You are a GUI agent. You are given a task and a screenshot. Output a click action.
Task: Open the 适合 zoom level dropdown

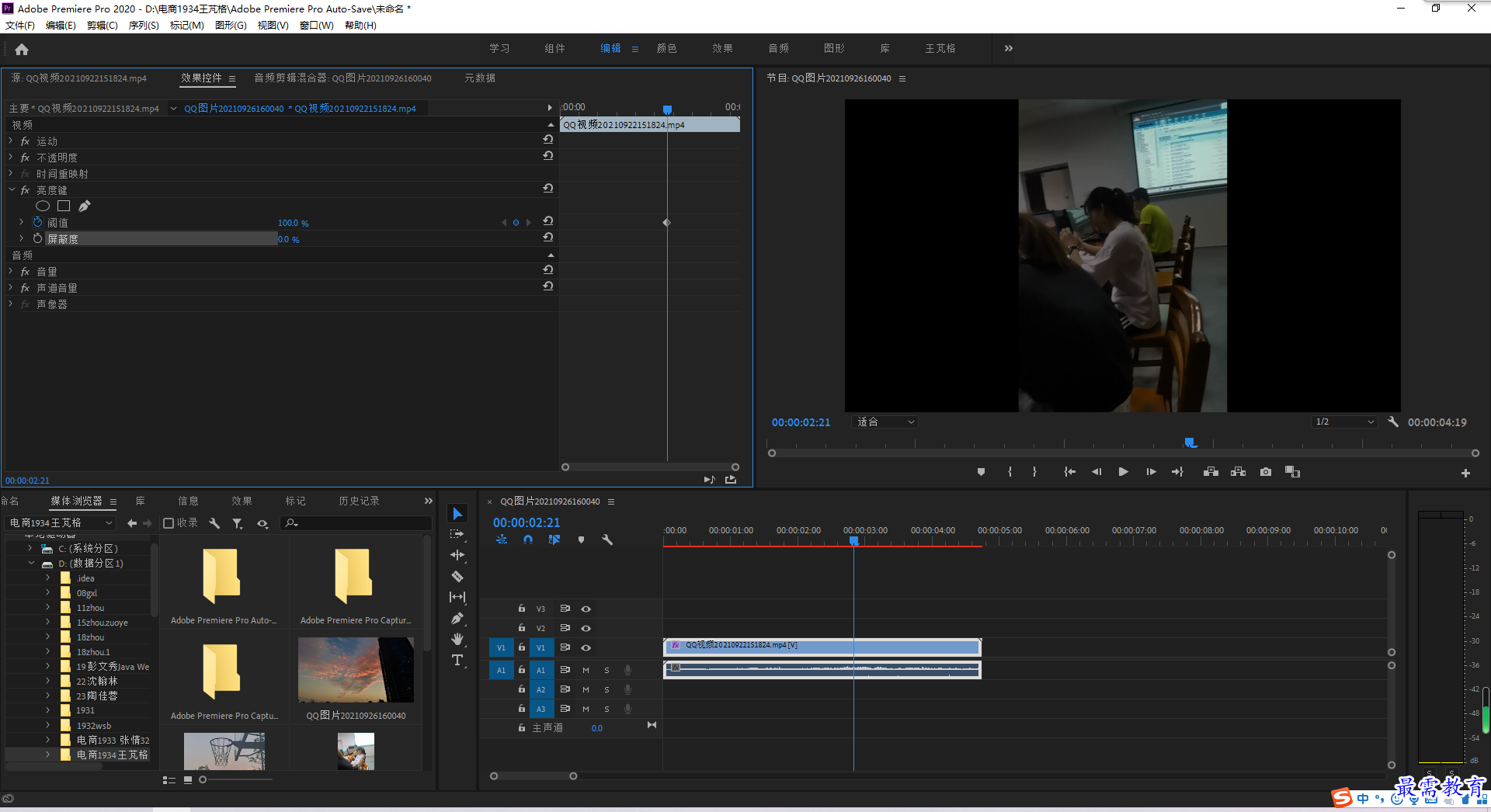tap(886, 422)
